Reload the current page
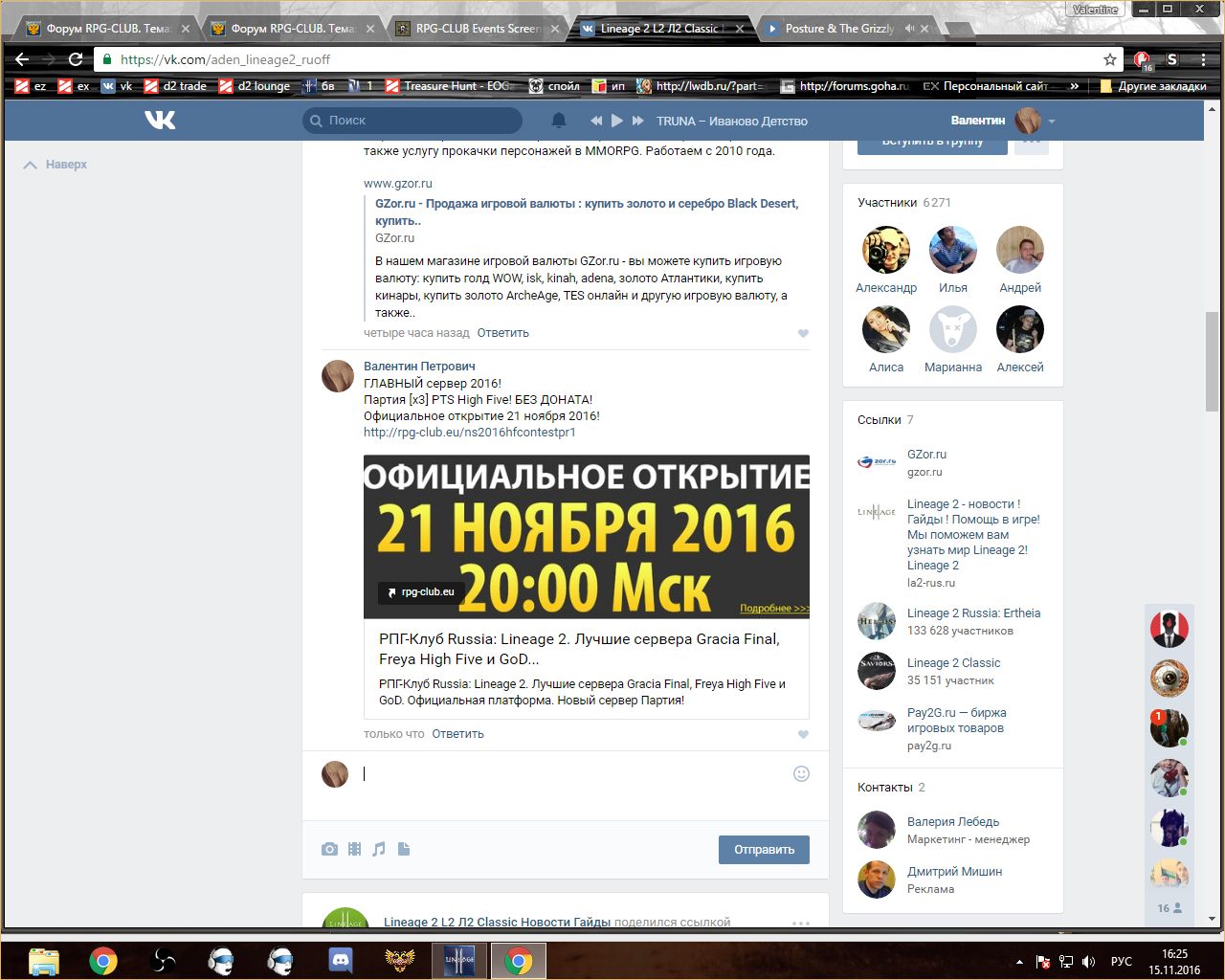Screen dimensions: 1225x980 point(77,59)
